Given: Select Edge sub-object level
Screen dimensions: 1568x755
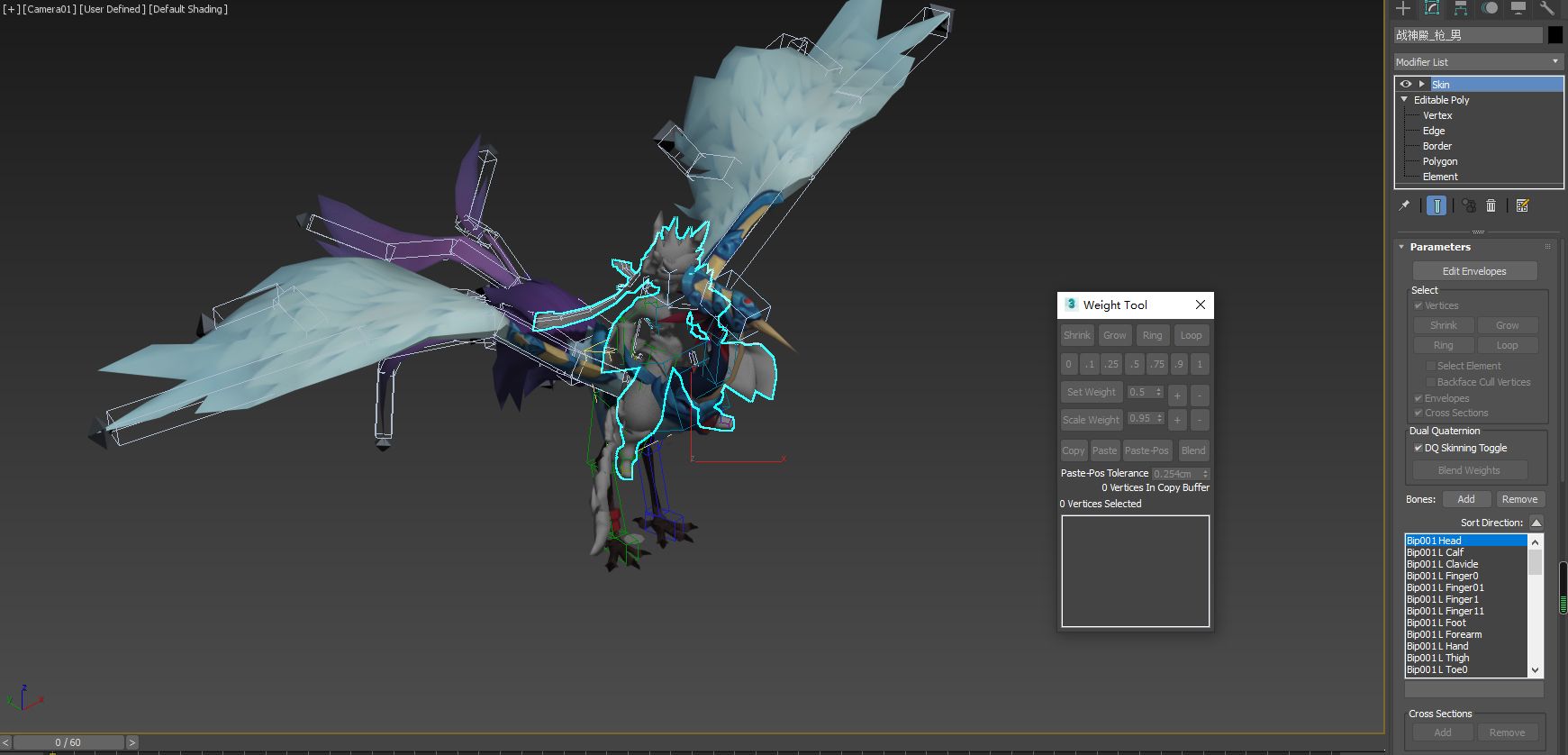Looking at the screenshot, I should 1434,131.
